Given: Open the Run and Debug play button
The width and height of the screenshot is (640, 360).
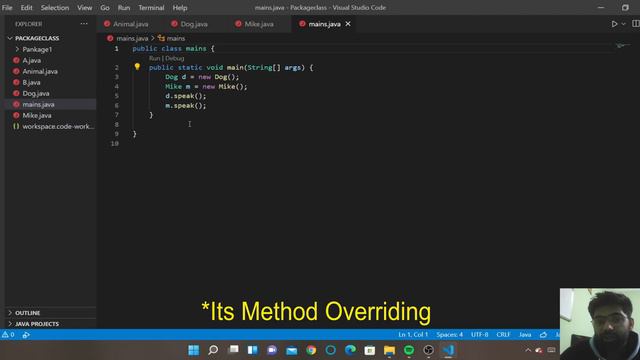Looking at the screenshot, I should 614,24.
